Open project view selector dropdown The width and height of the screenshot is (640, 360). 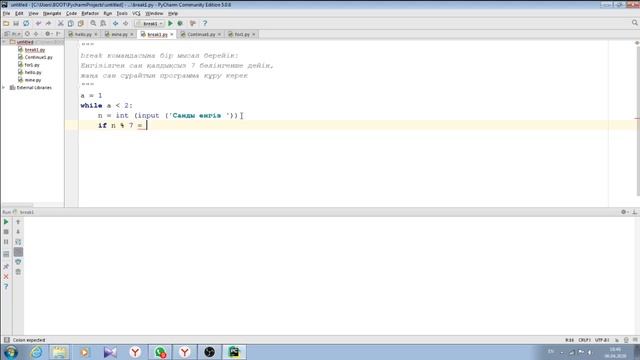pos(12,34)
